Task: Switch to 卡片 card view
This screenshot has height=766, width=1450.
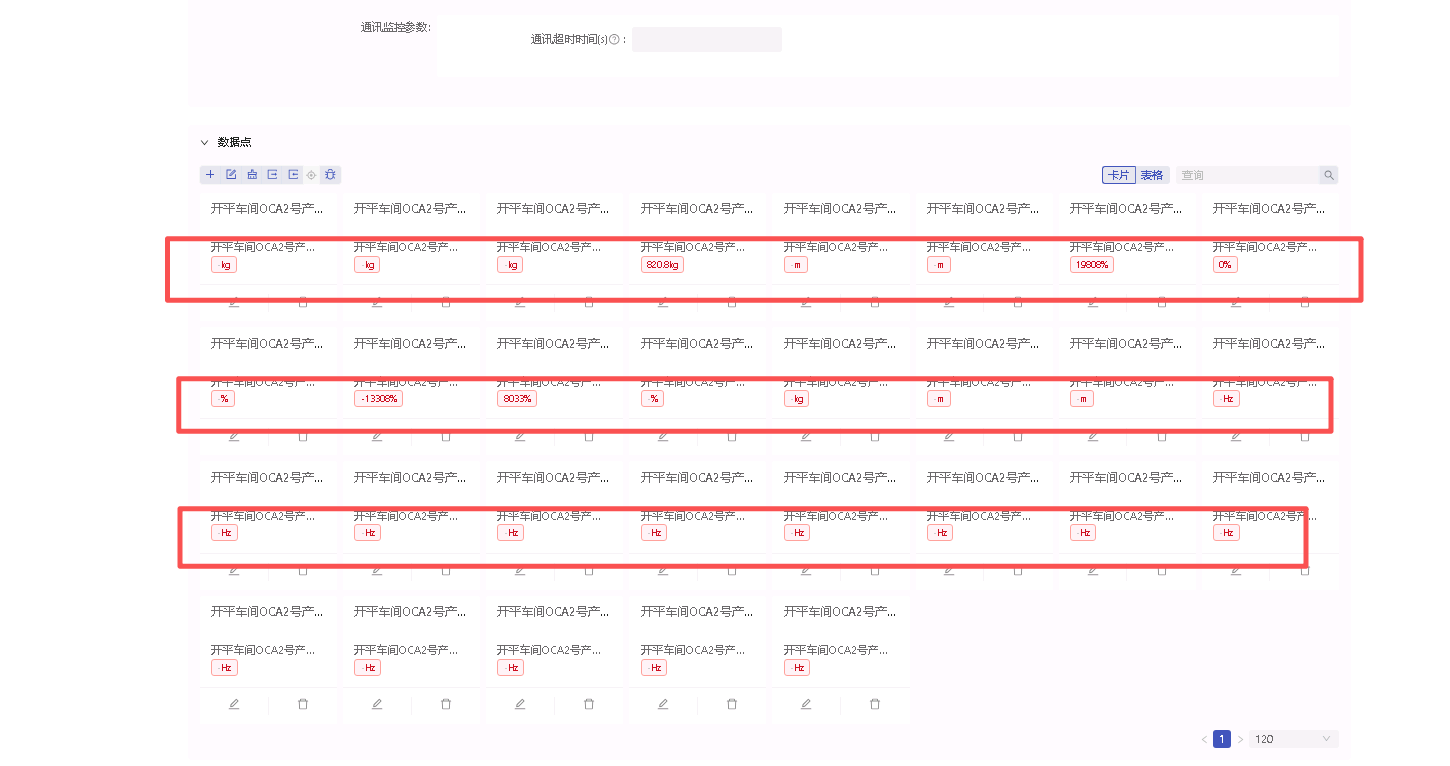Action: click(x=1119, y=175)
